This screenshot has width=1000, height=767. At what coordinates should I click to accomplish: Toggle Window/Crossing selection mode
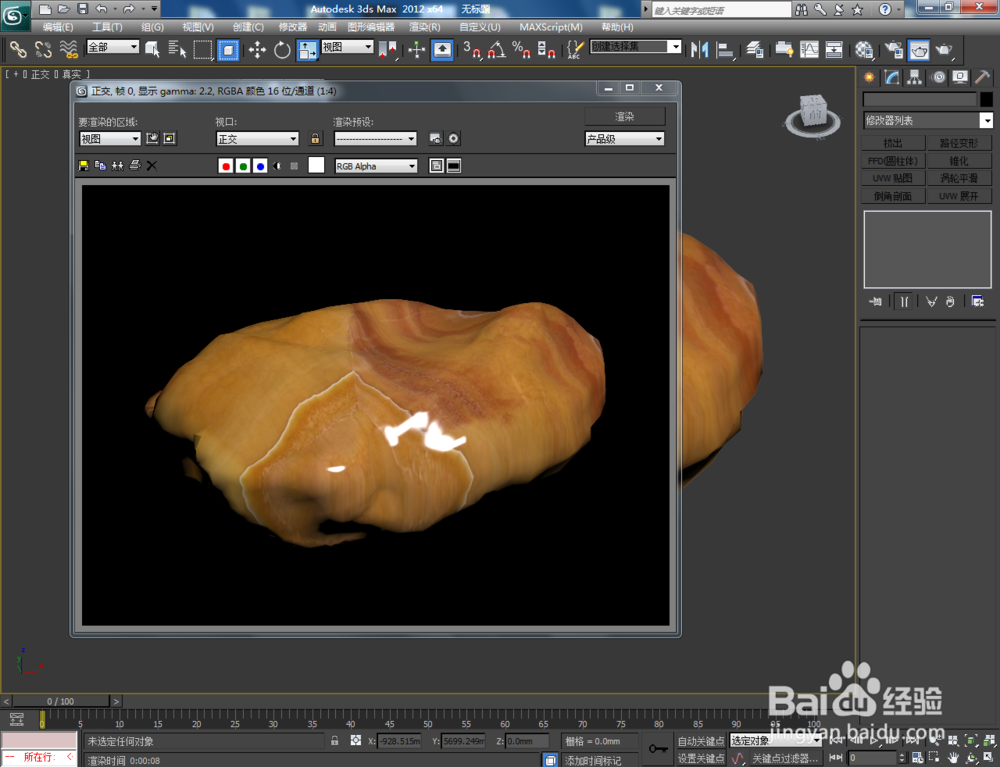(x=228, y=50)
